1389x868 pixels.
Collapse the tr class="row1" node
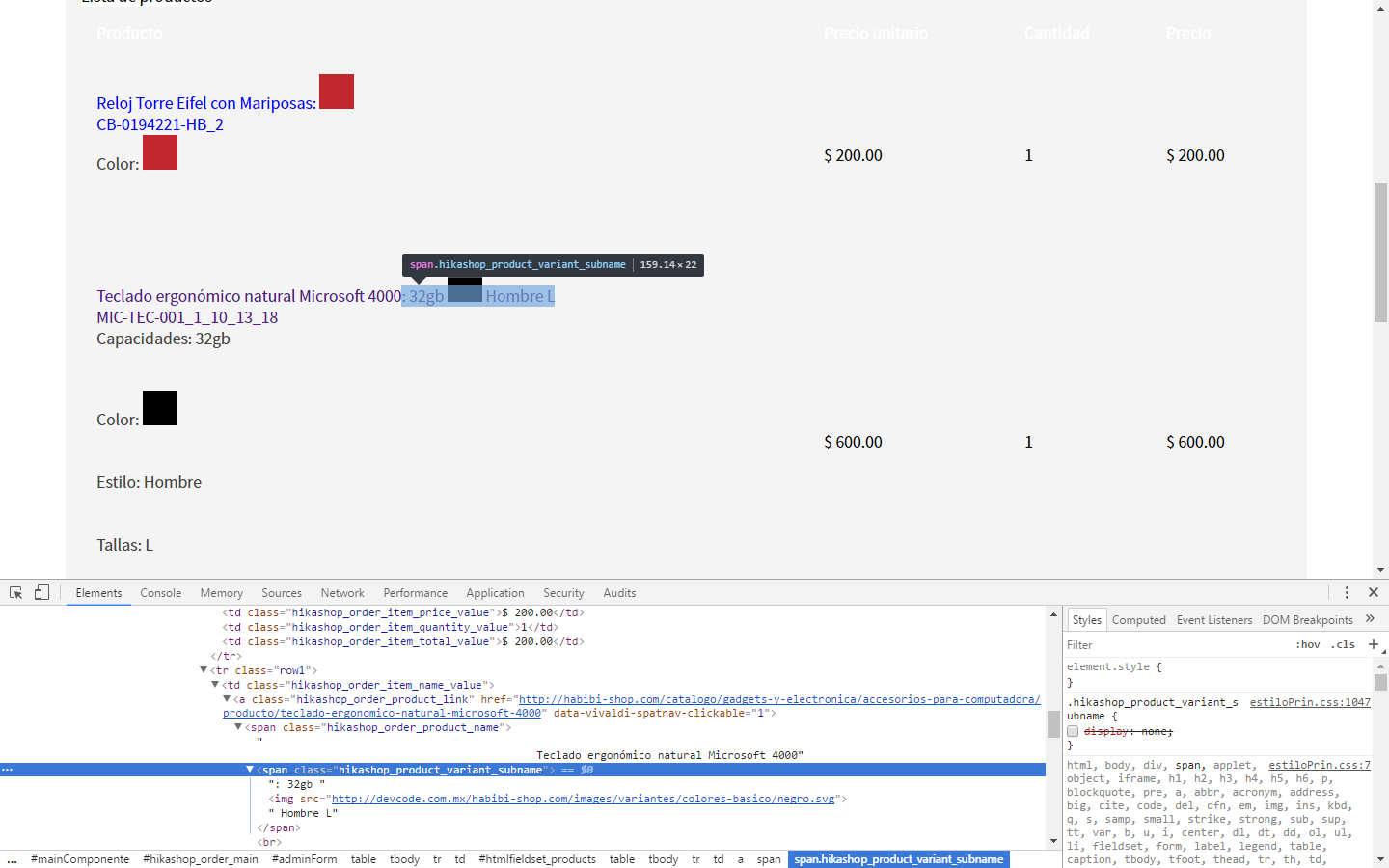click(204, 670)
